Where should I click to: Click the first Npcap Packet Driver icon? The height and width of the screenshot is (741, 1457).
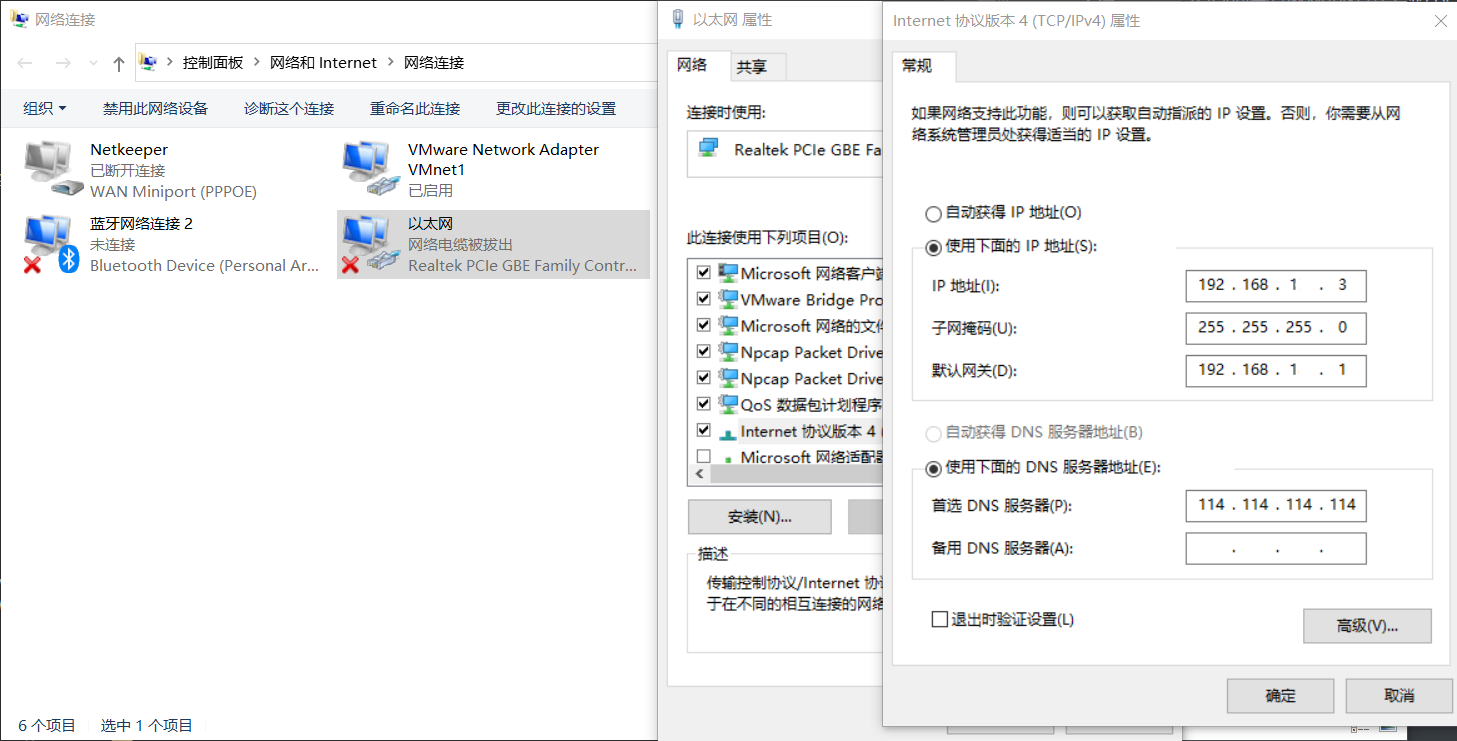728,352
